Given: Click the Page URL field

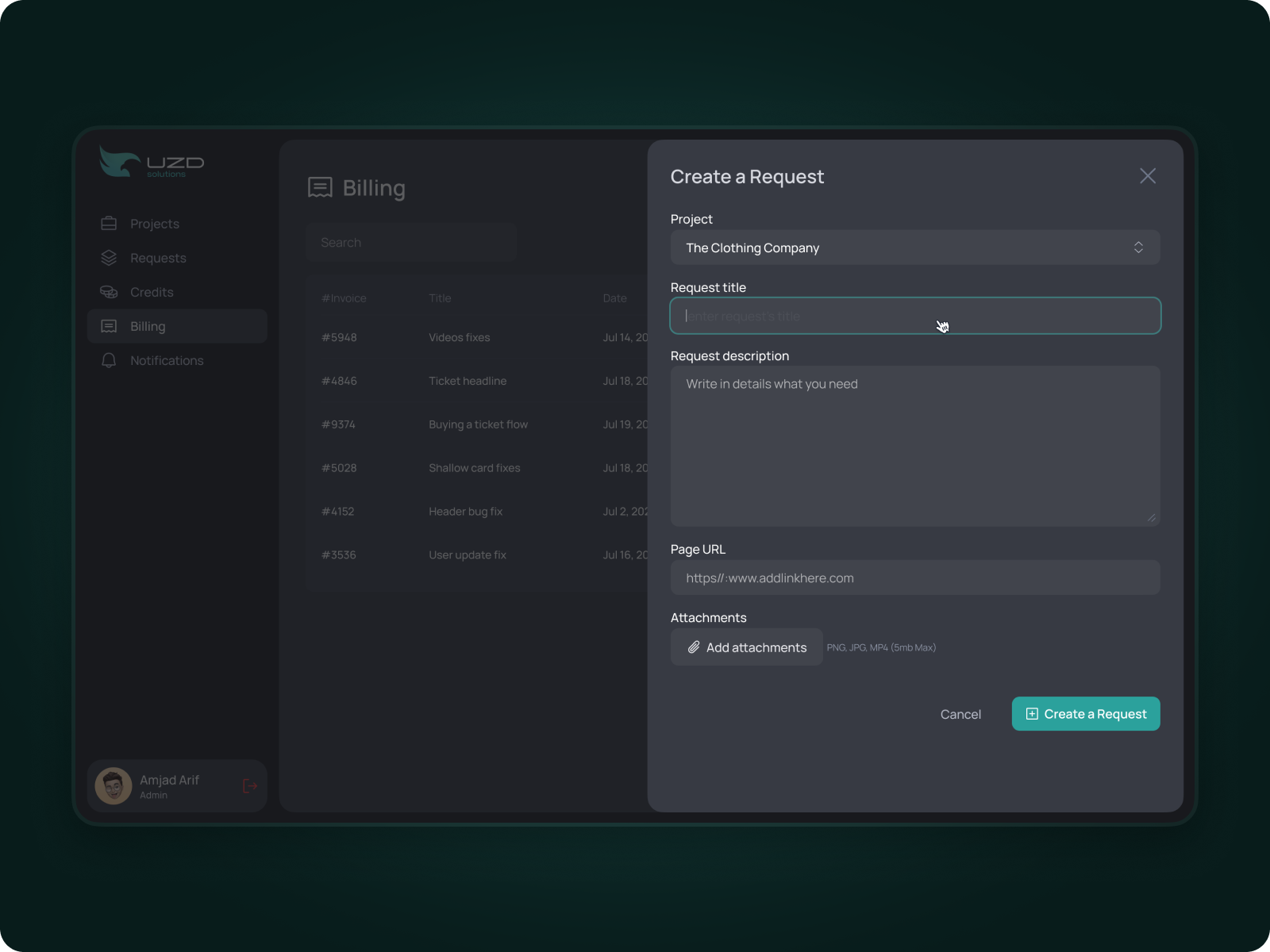Looking at the screenshot, I should point(914,578).
